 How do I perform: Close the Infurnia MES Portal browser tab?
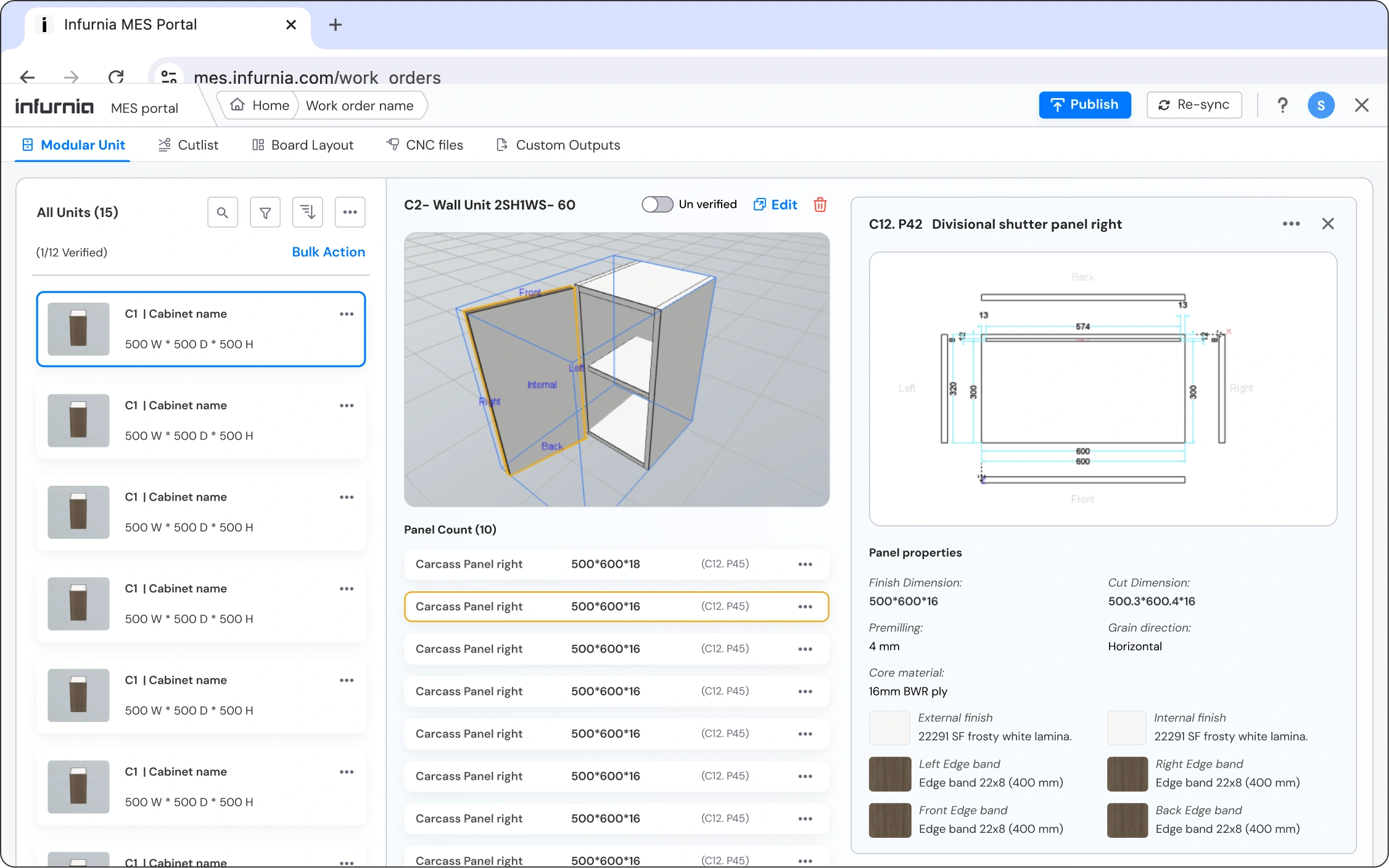(x=291, y=25)
